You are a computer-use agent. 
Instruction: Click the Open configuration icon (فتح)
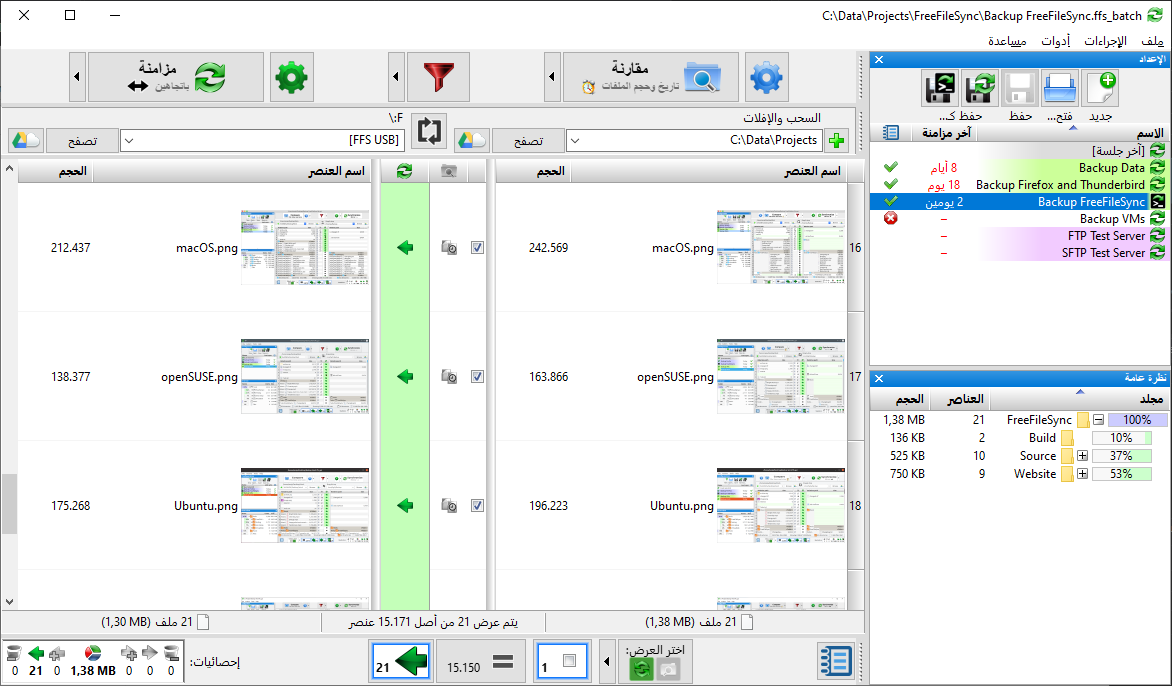point(1060,88)
